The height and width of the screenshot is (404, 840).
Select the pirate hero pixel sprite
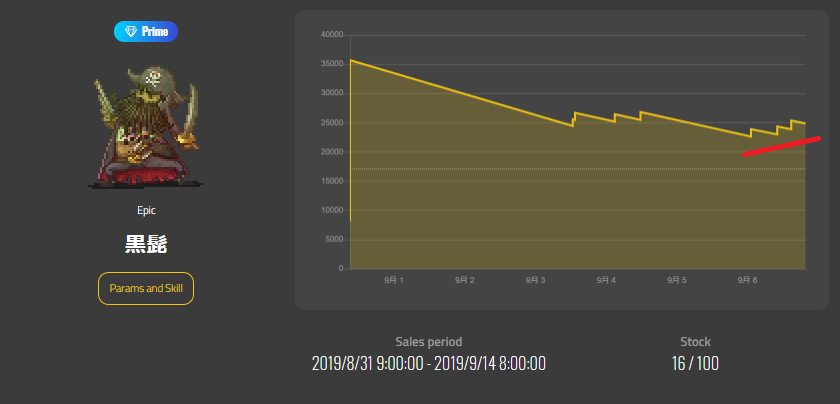coord(146,127)
